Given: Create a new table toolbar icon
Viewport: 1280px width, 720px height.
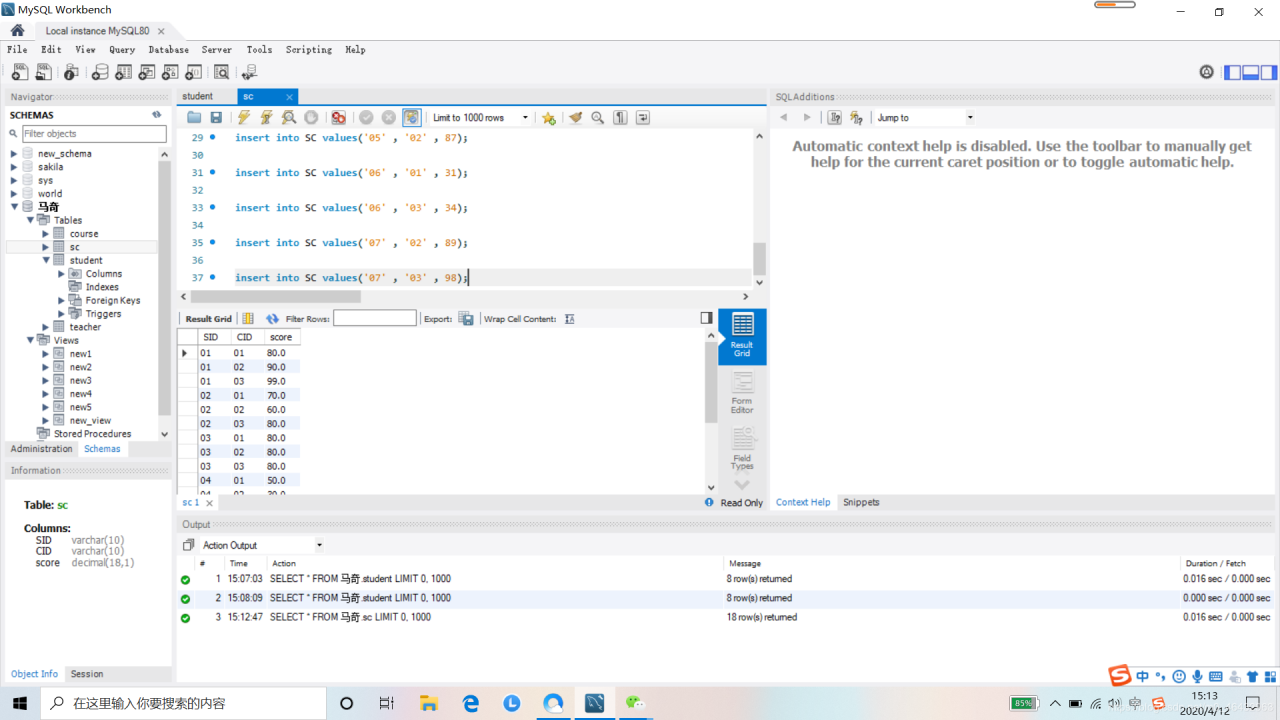Looking at the screenshot, I should click(123, 72).
